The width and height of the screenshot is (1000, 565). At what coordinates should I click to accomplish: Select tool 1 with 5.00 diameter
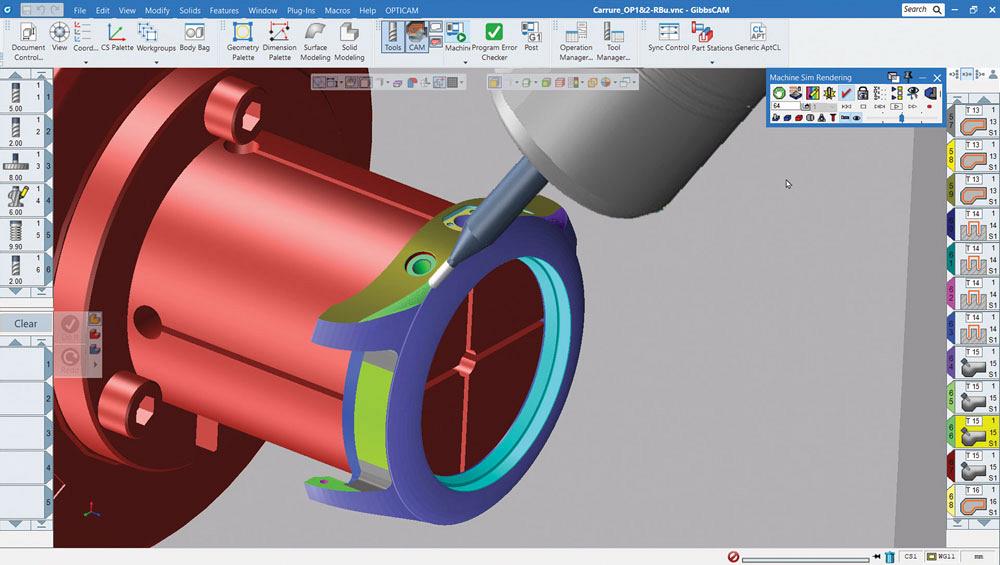click(16, 96)
